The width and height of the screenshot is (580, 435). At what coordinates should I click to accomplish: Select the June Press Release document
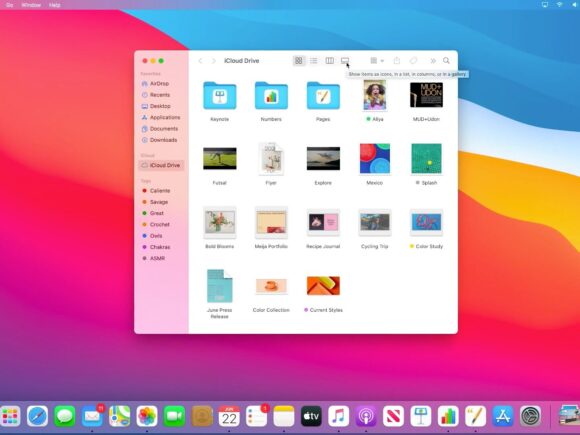click(x=220, y=286)
